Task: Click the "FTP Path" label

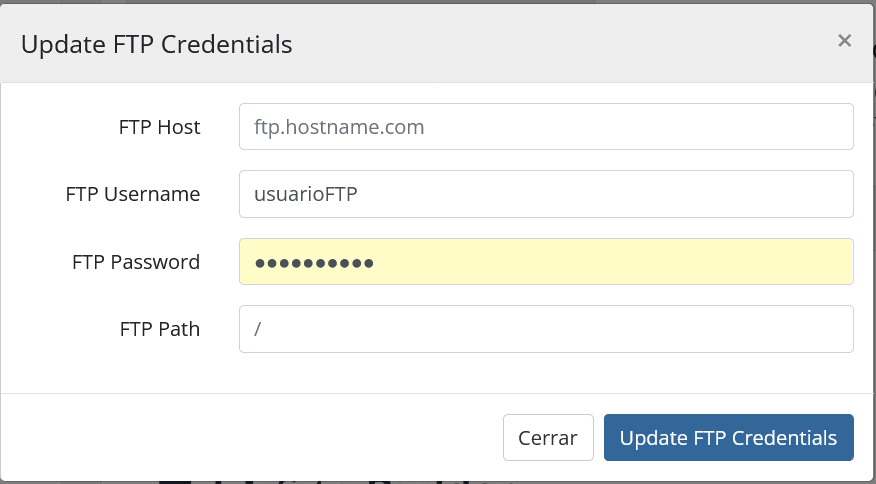Action: pos(158,329)
